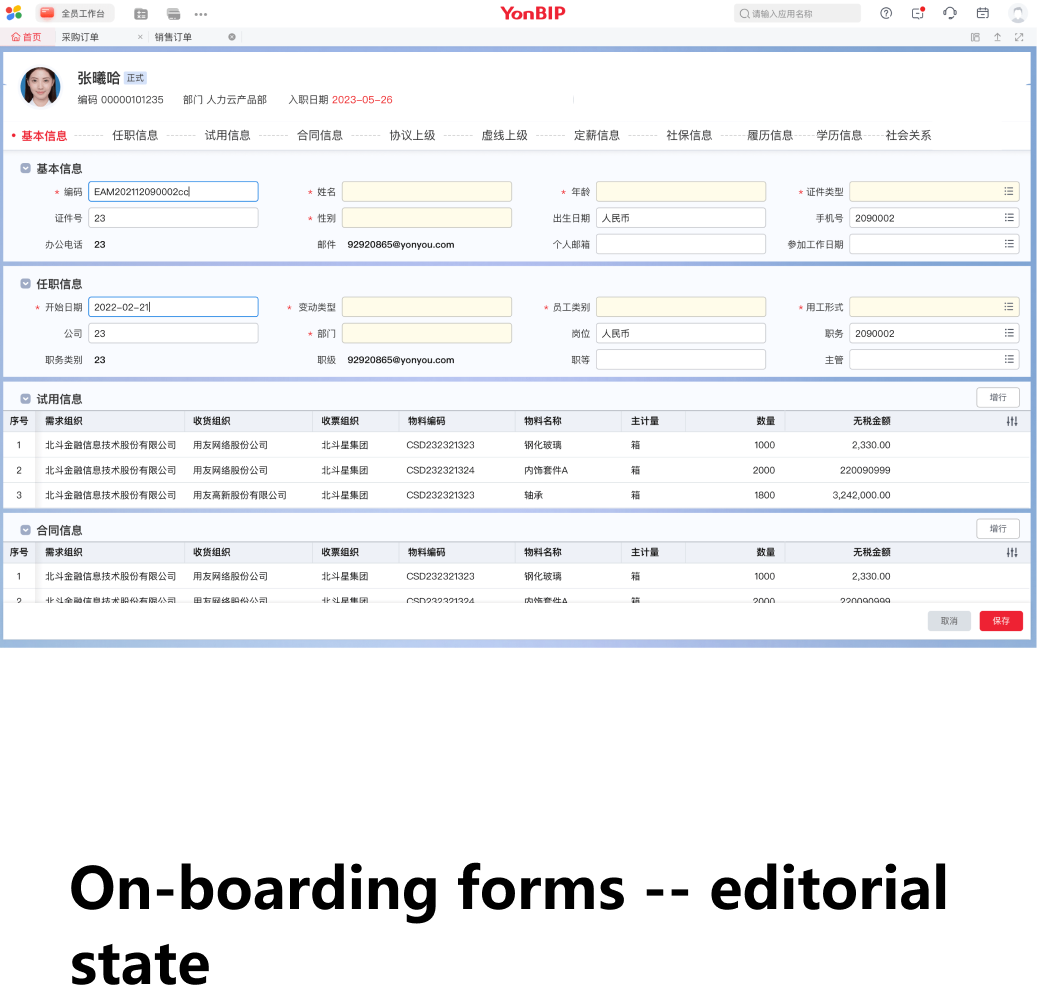Click the 证件号 input field
The width and height of the screenshot is (1037, 999).
pyautogui.click(x=173, y=218)
